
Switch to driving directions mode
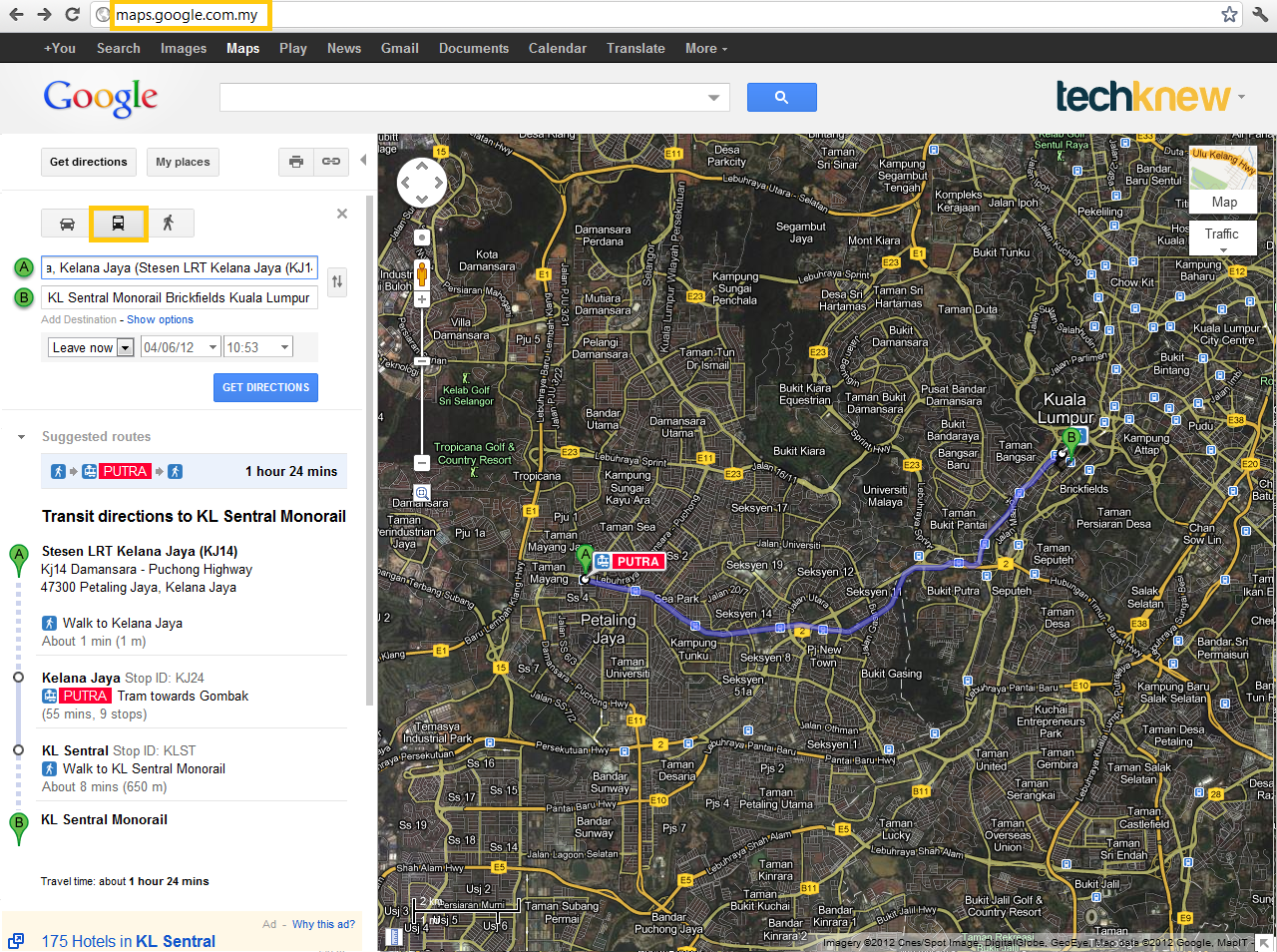click(x=67, y=224)
